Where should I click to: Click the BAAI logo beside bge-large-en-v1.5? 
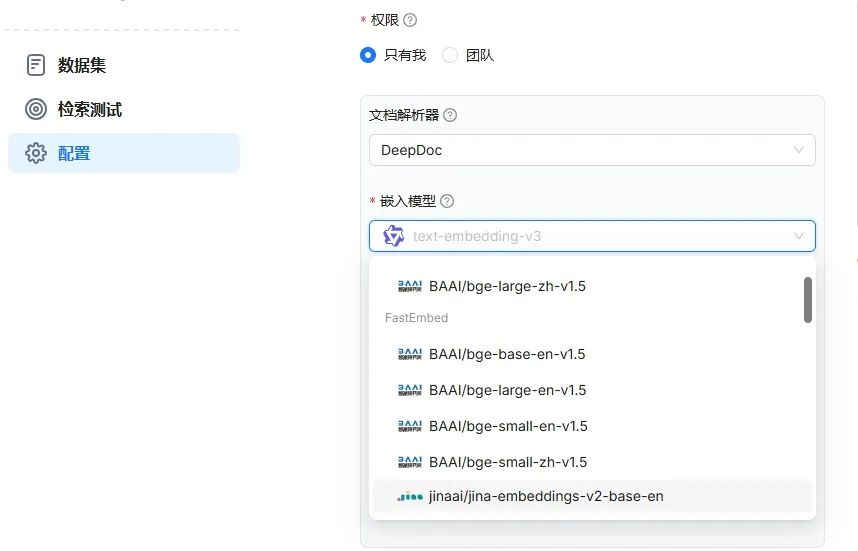coord(410,390)
